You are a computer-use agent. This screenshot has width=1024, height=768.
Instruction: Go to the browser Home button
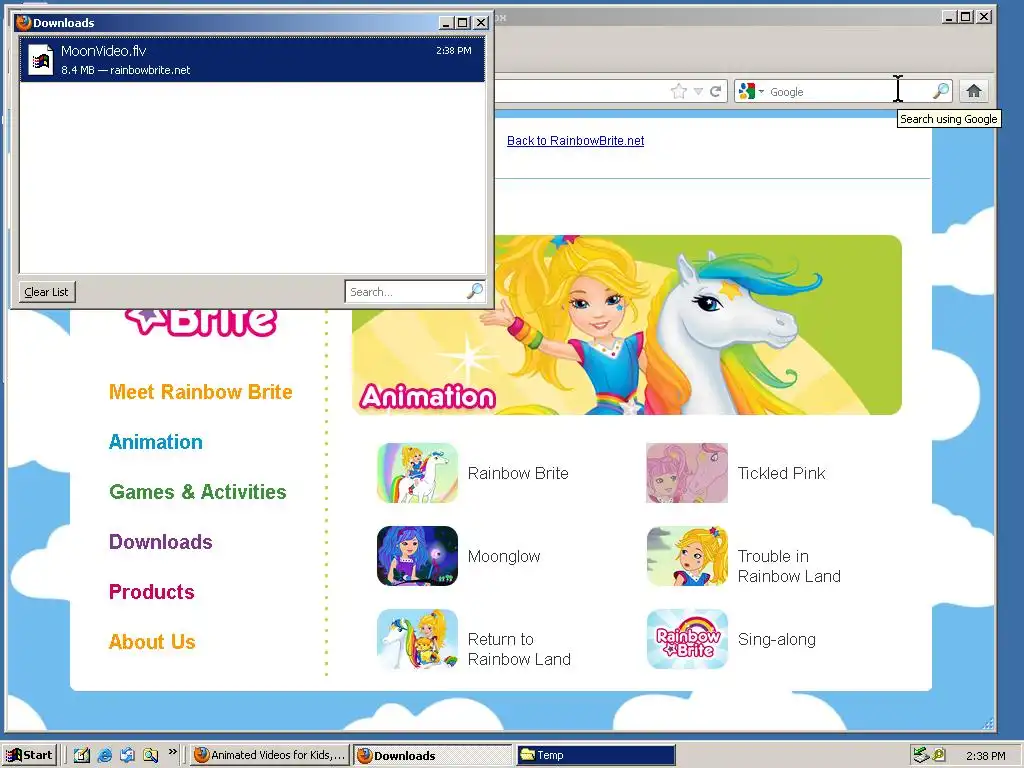(x=974, y=91)
